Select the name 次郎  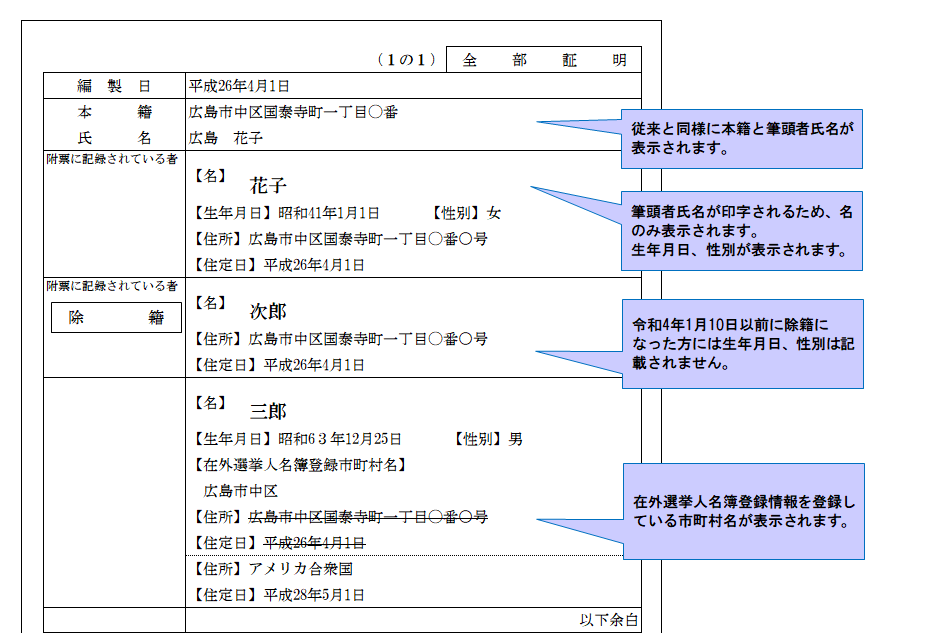pyautogui.click(x=268, y=312)
